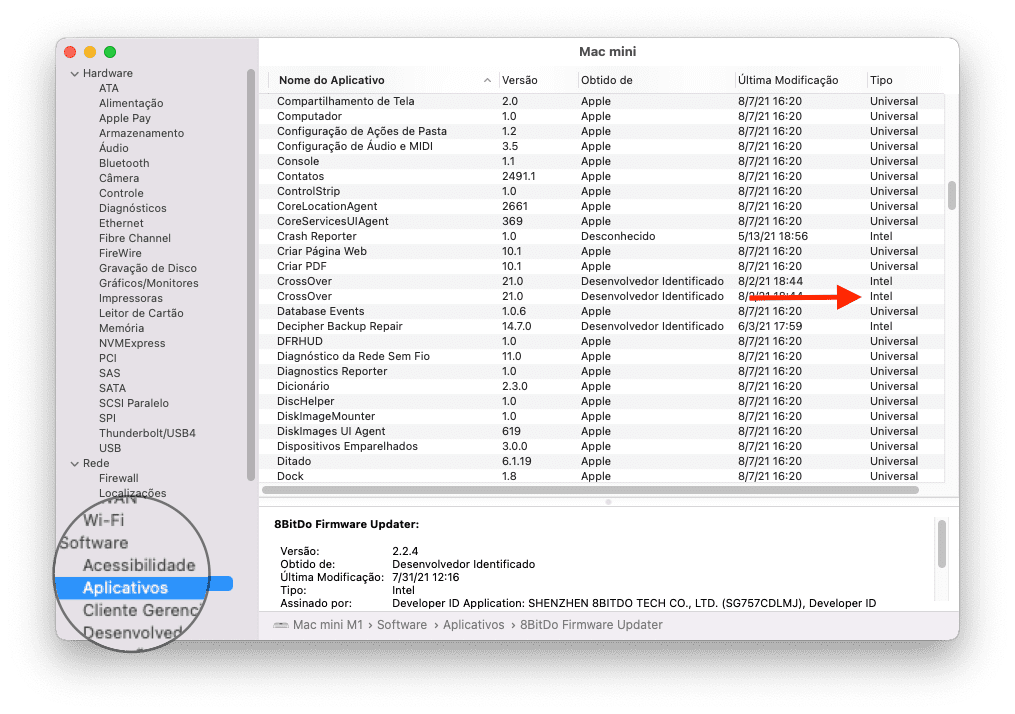Select SAS in the sidebar

click(x=109, y=373)
